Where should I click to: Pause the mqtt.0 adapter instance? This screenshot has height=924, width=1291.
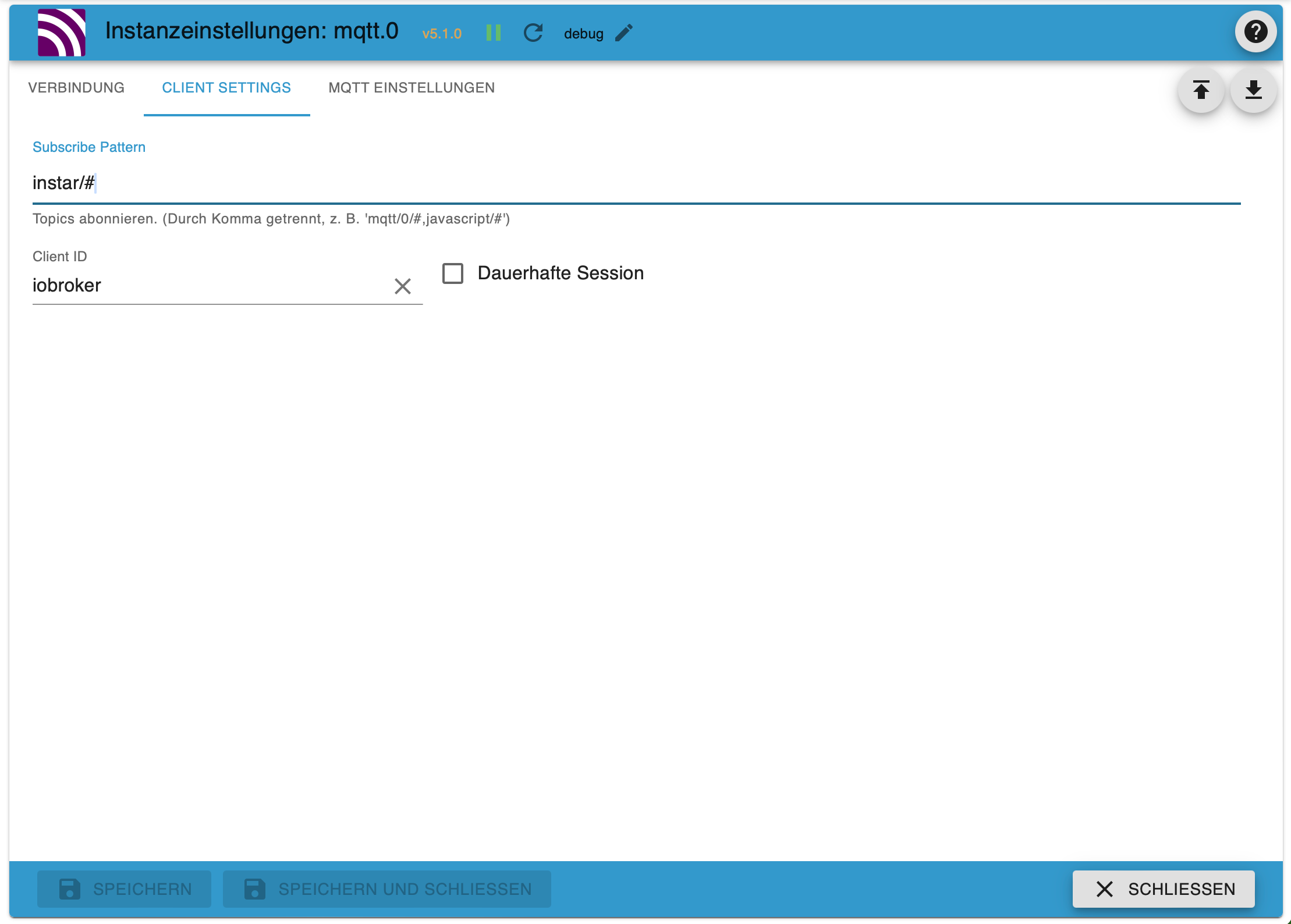coord(494,33)
